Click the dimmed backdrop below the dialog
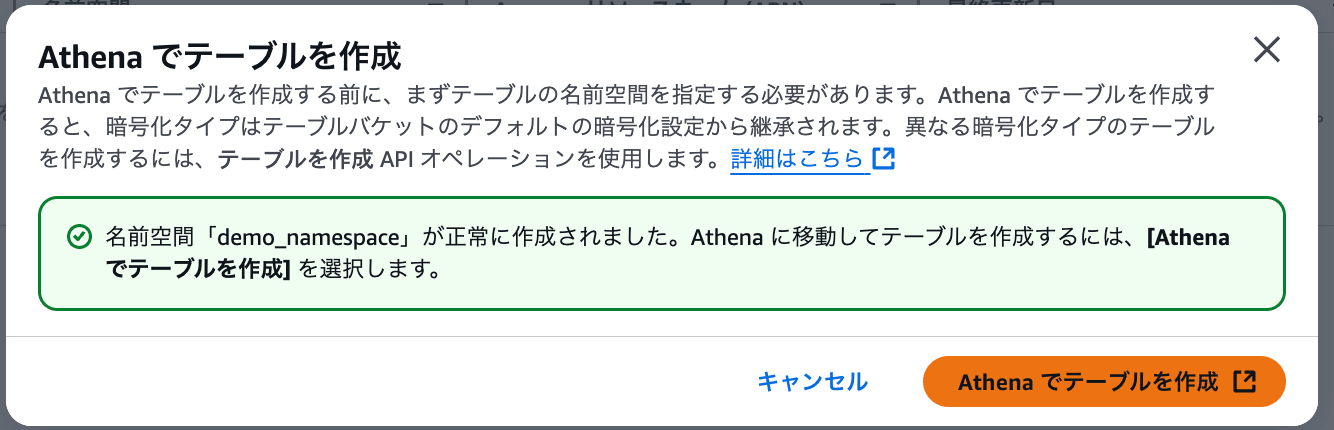The image size is (1334, 430). (x=667, y=427)
